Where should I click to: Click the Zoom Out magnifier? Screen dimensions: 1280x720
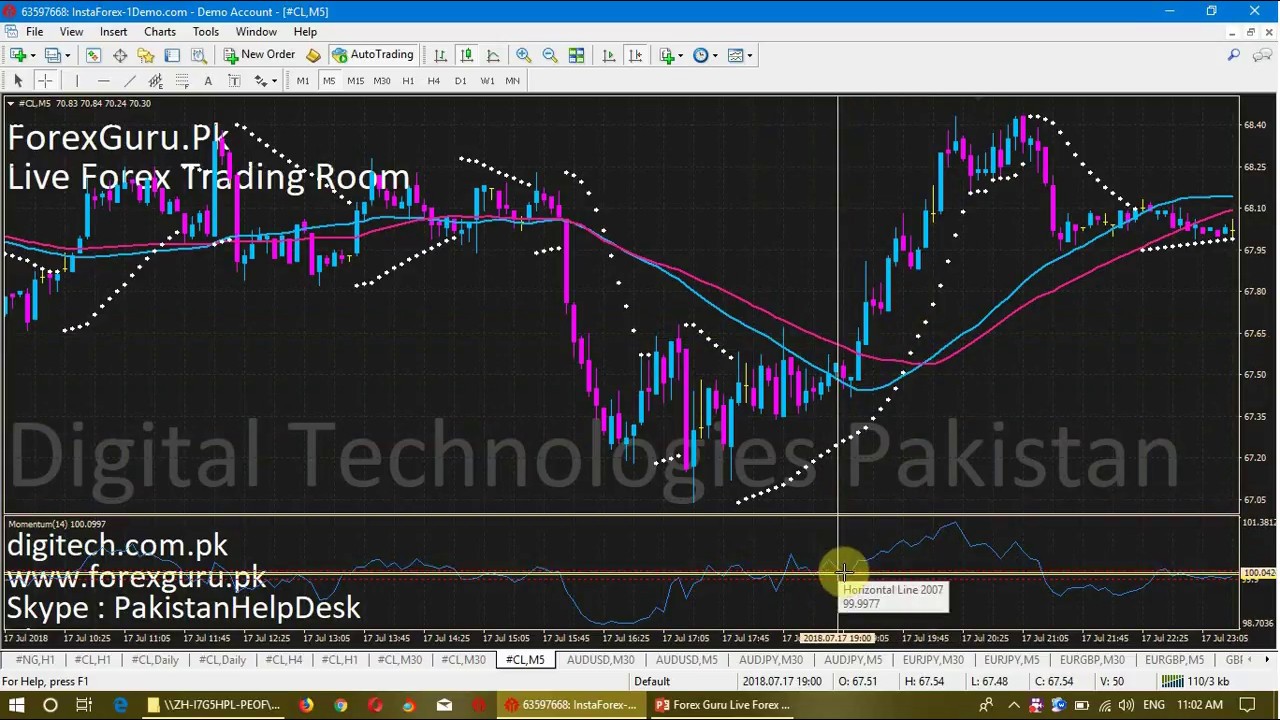pos(549,55)
